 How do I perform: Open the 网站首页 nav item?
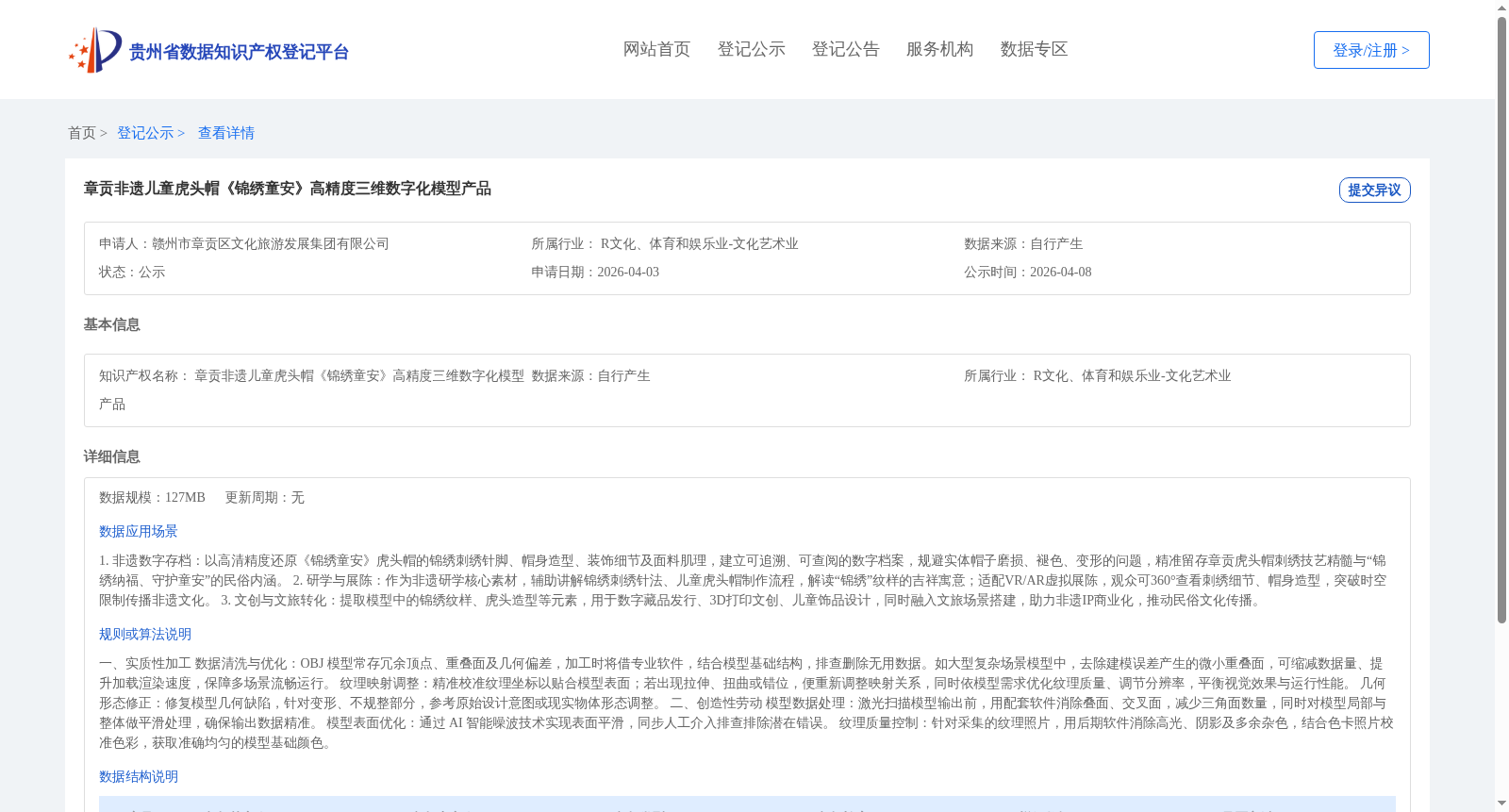click(656, 49)
